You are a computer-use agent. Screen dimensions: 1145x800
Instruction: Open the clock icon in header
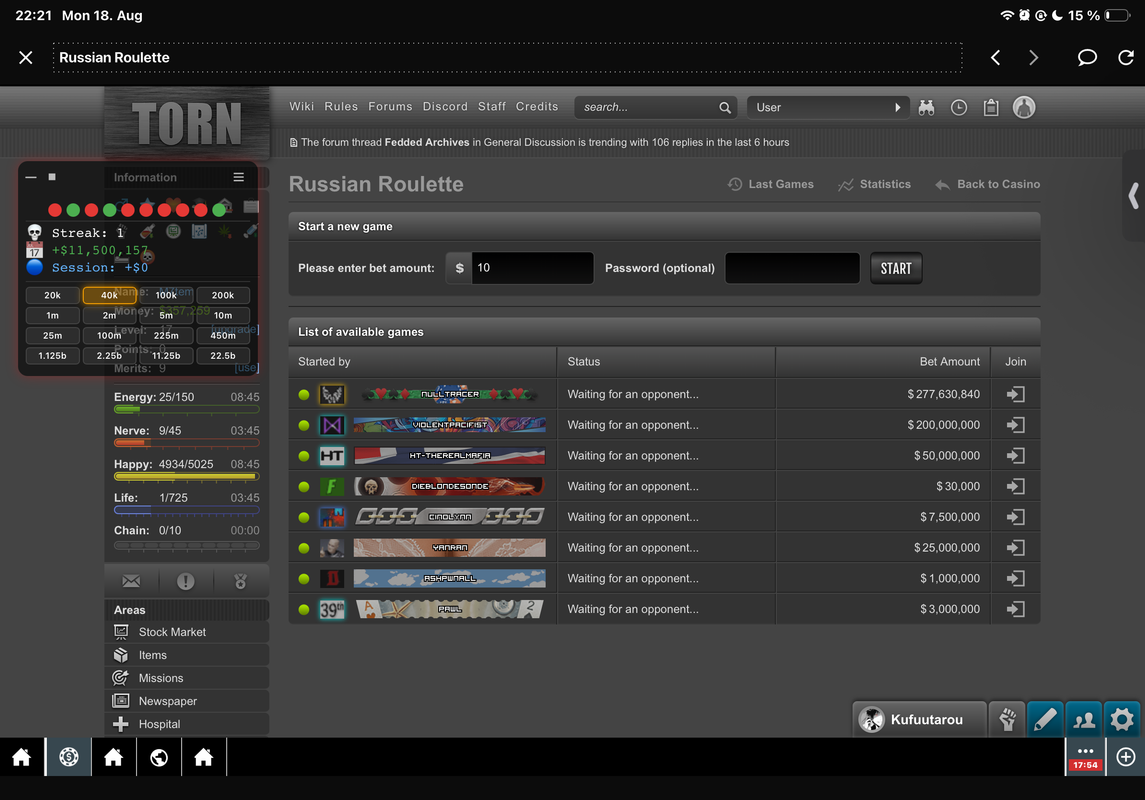pyautogui.click(x=959, y=107)
